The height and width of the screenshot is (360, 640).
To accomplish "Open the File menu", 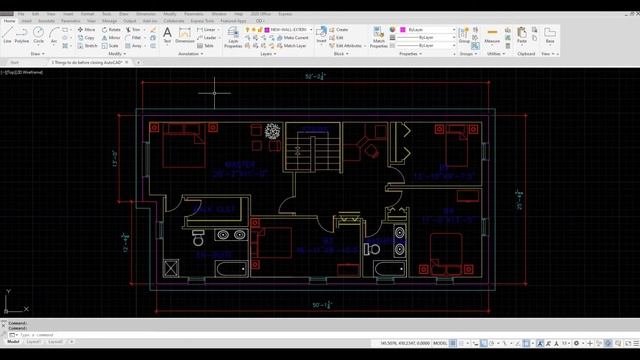I will (20, 14).
